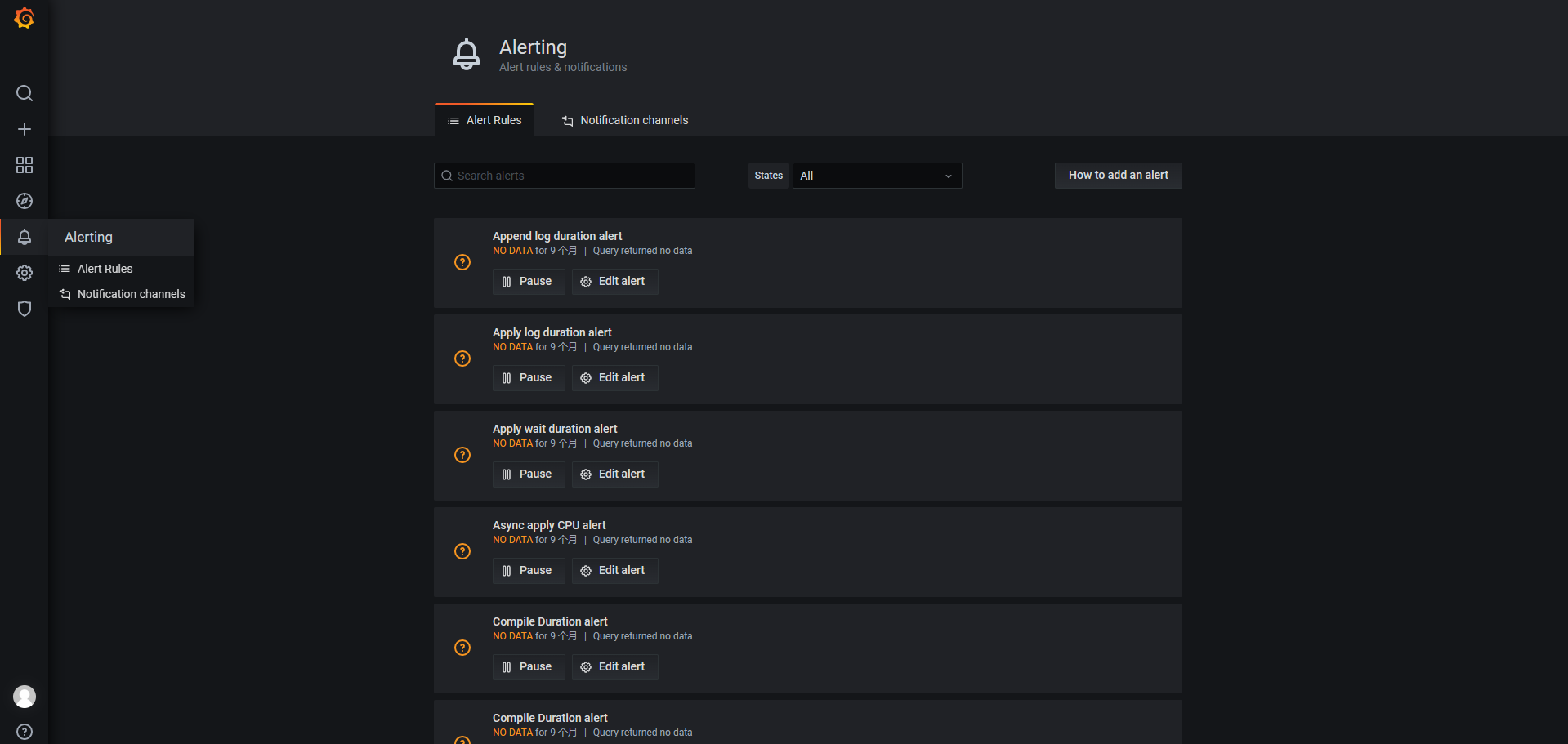The width and height of the screenshot is (1568, 744).
Task: Open the Configuration gear icon
Action: pos(25,273)
